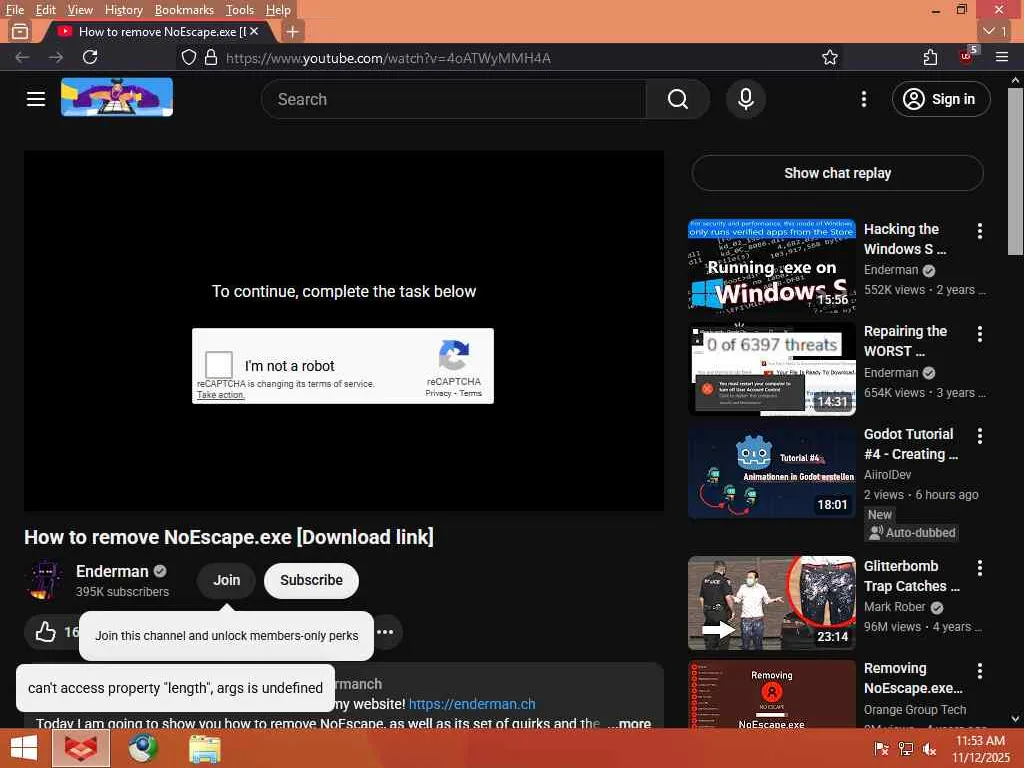Open the Help menu
1024x768 pixels.
tap(278, 10)
